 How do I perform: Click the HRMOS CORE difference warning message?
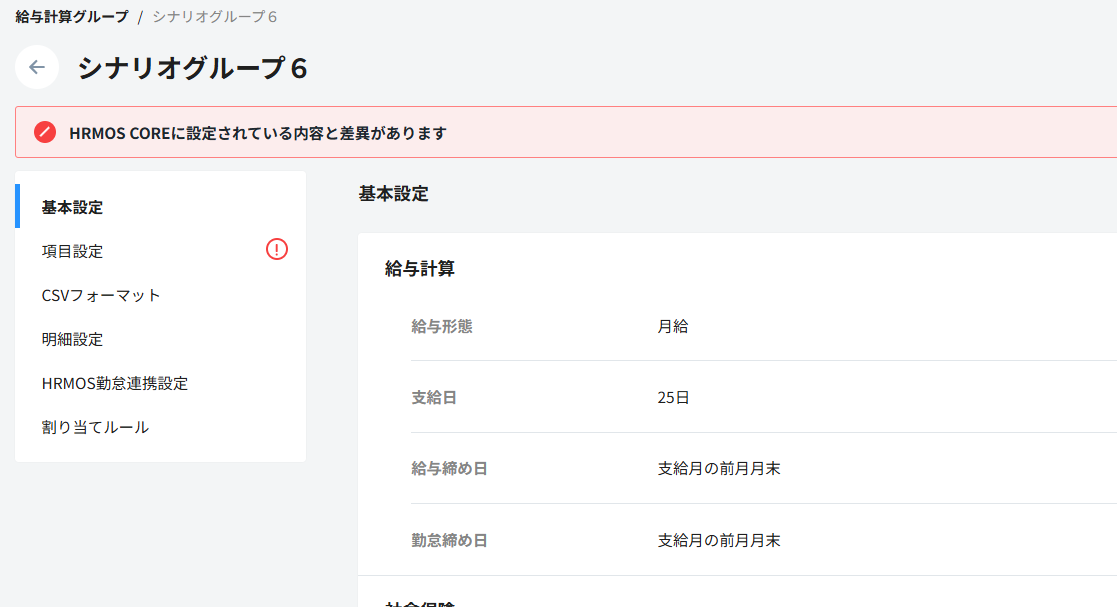click(x=258, y=133)
